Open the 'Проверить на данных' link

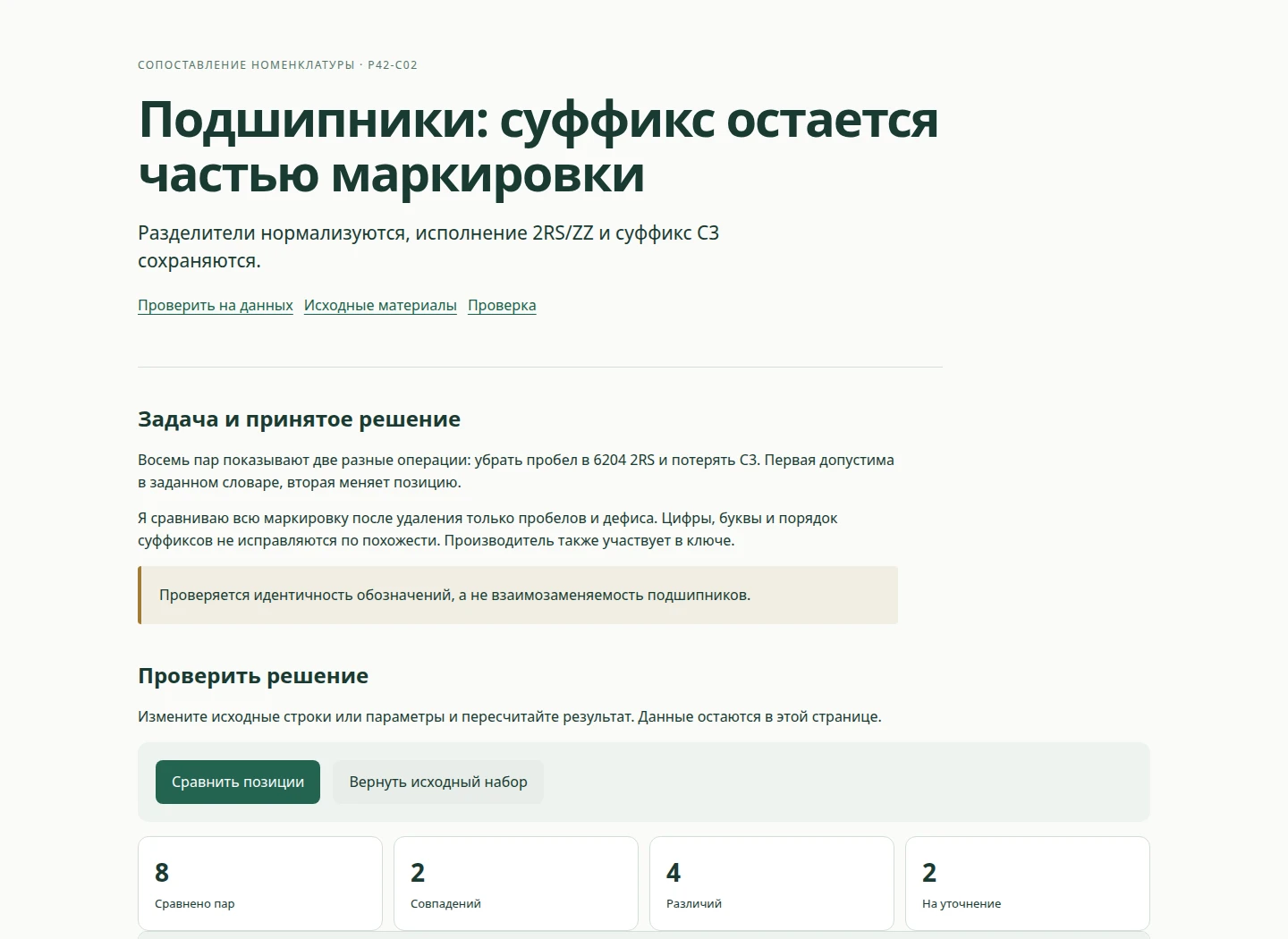click(x=216, y=305)
